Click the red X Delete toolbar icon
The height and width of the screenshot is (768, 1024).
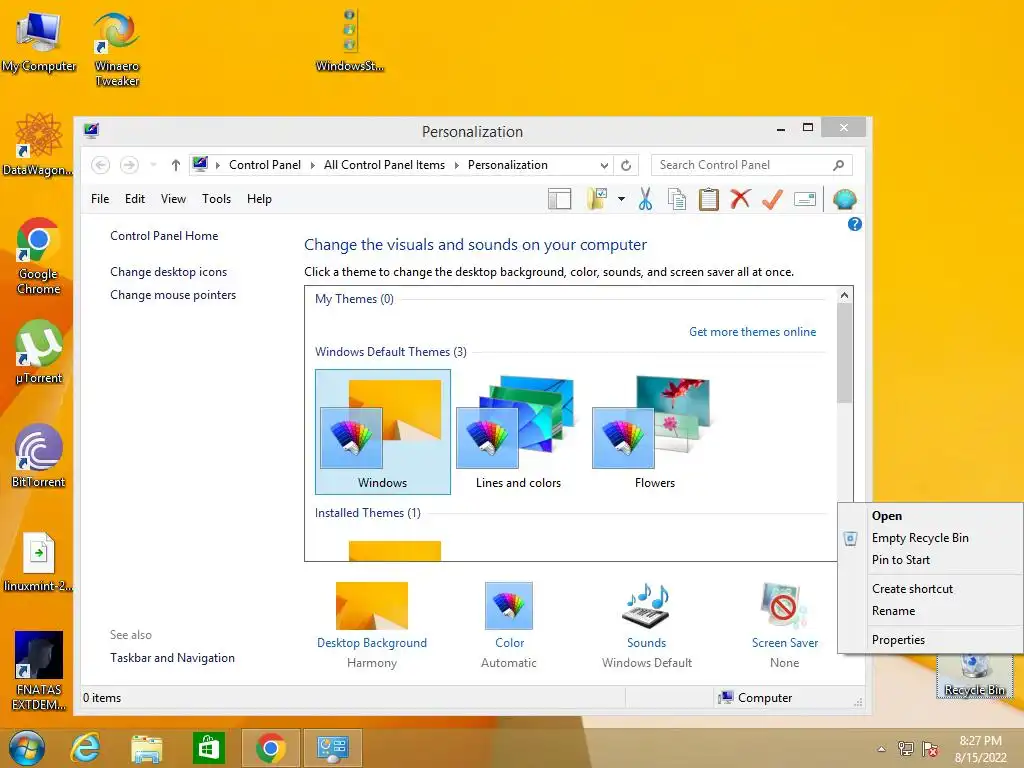pos(740,199)
